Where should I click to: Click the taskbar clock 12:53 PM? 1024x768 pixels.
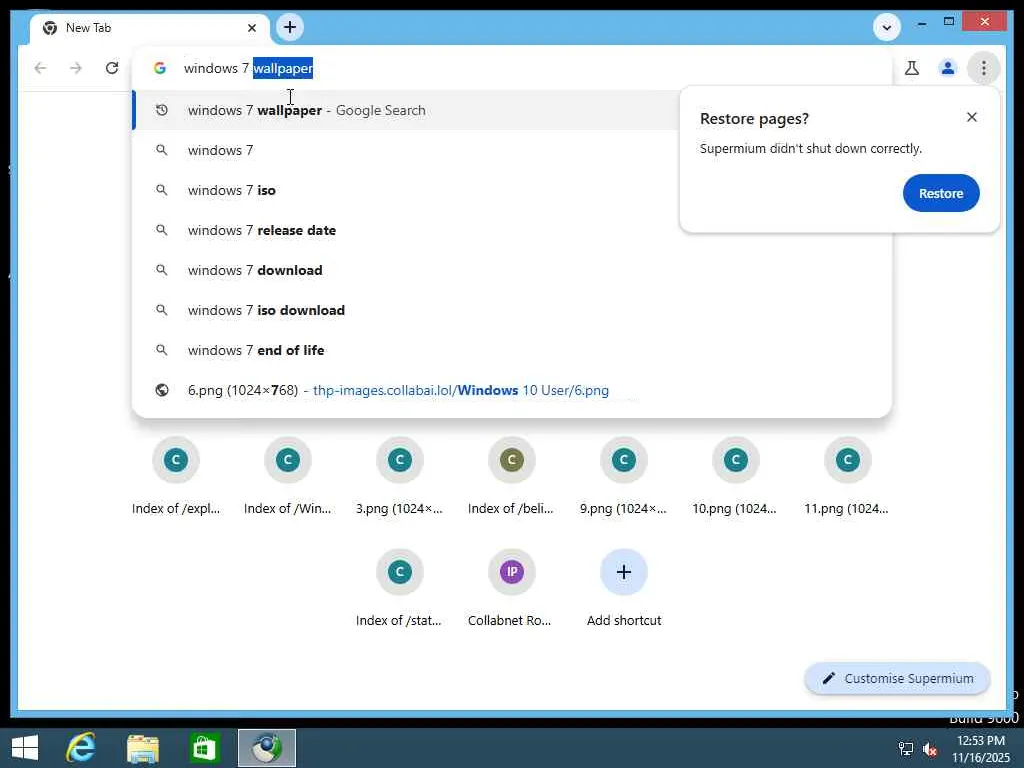[980, 749]
